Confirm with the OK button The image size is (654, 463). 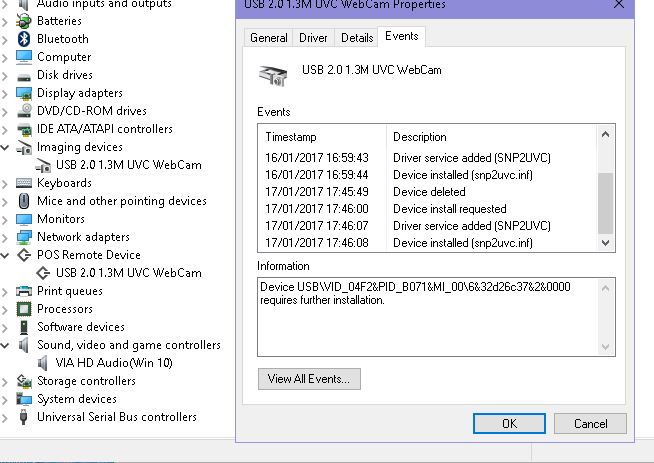pos(509,423)
